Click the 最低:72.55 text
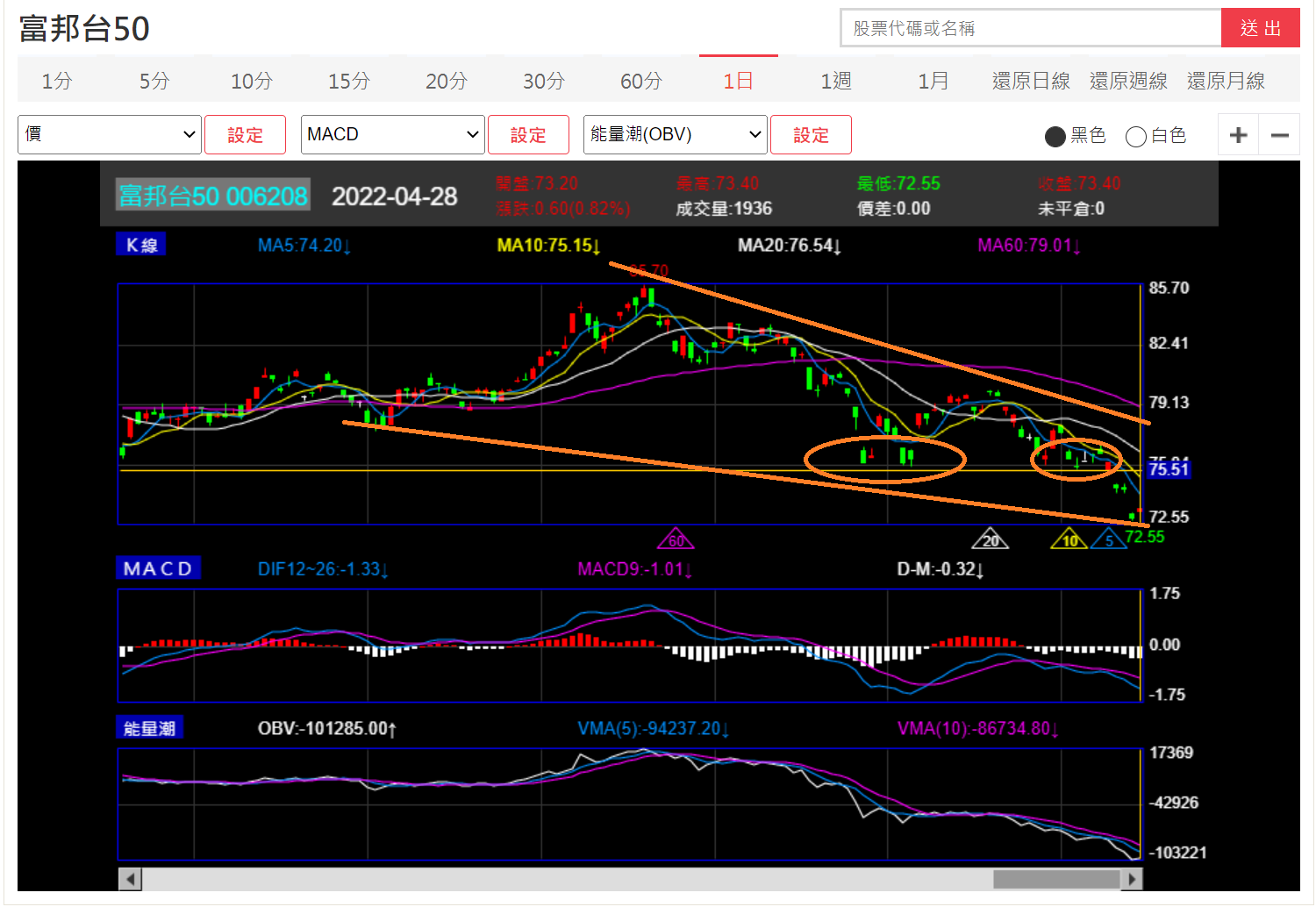The width and height of the screenshot is (1316, 907). coord(898,183)
